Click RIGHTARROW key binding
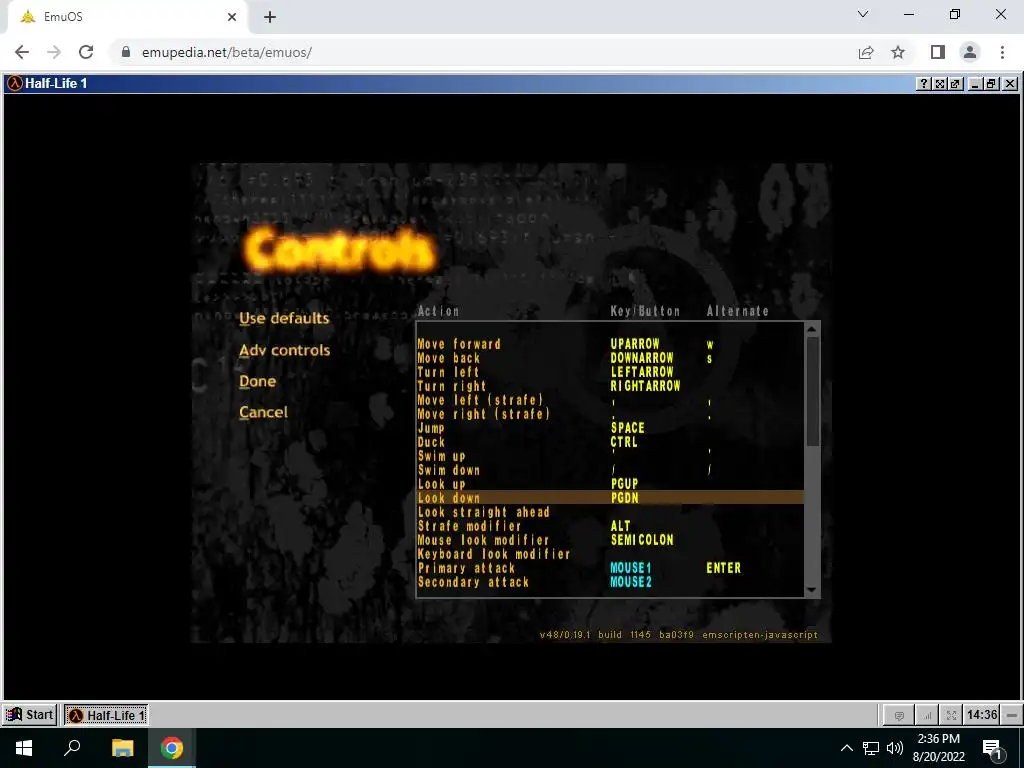The width and height of the screenshot is (1024, 768). point(645,386)
